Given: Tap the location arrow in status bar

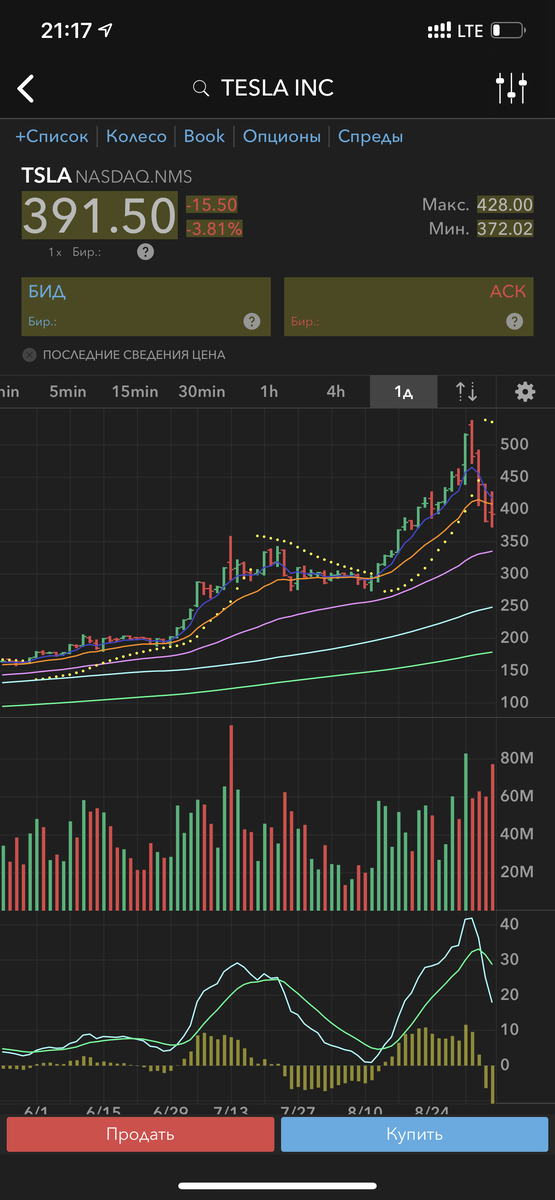Looking at the screenshot, I should [x=106, y=31].
